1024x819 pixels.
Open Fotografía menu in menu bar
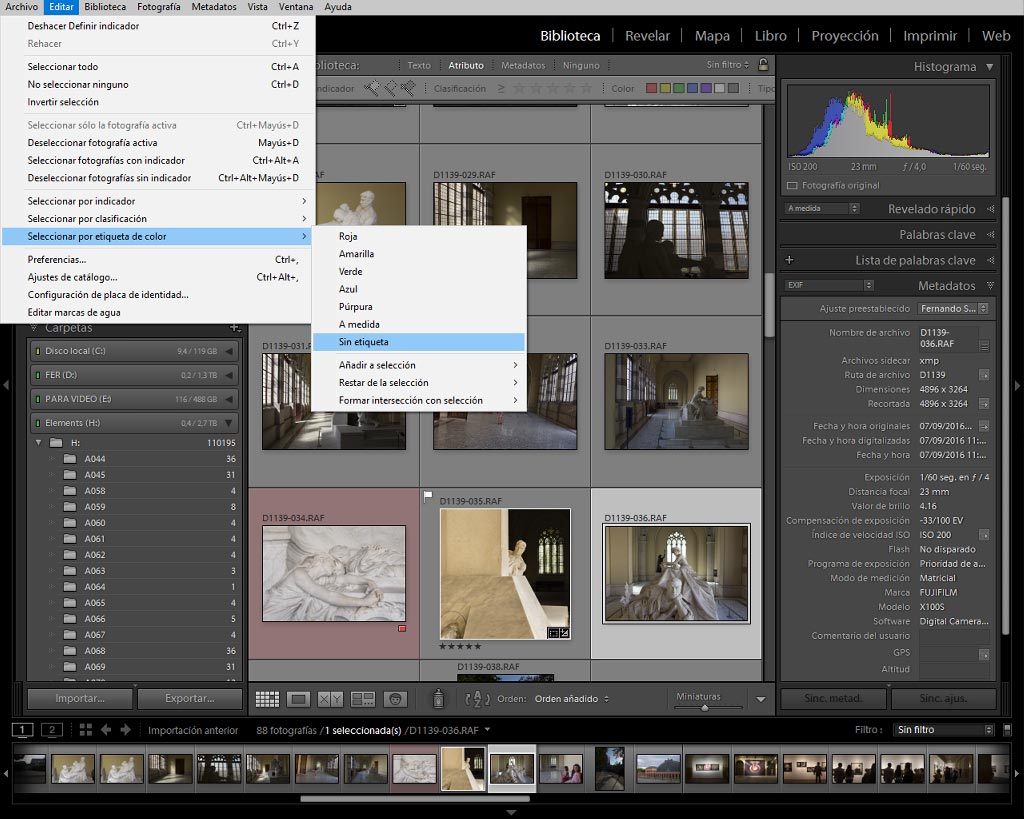[x=158, y=7]
